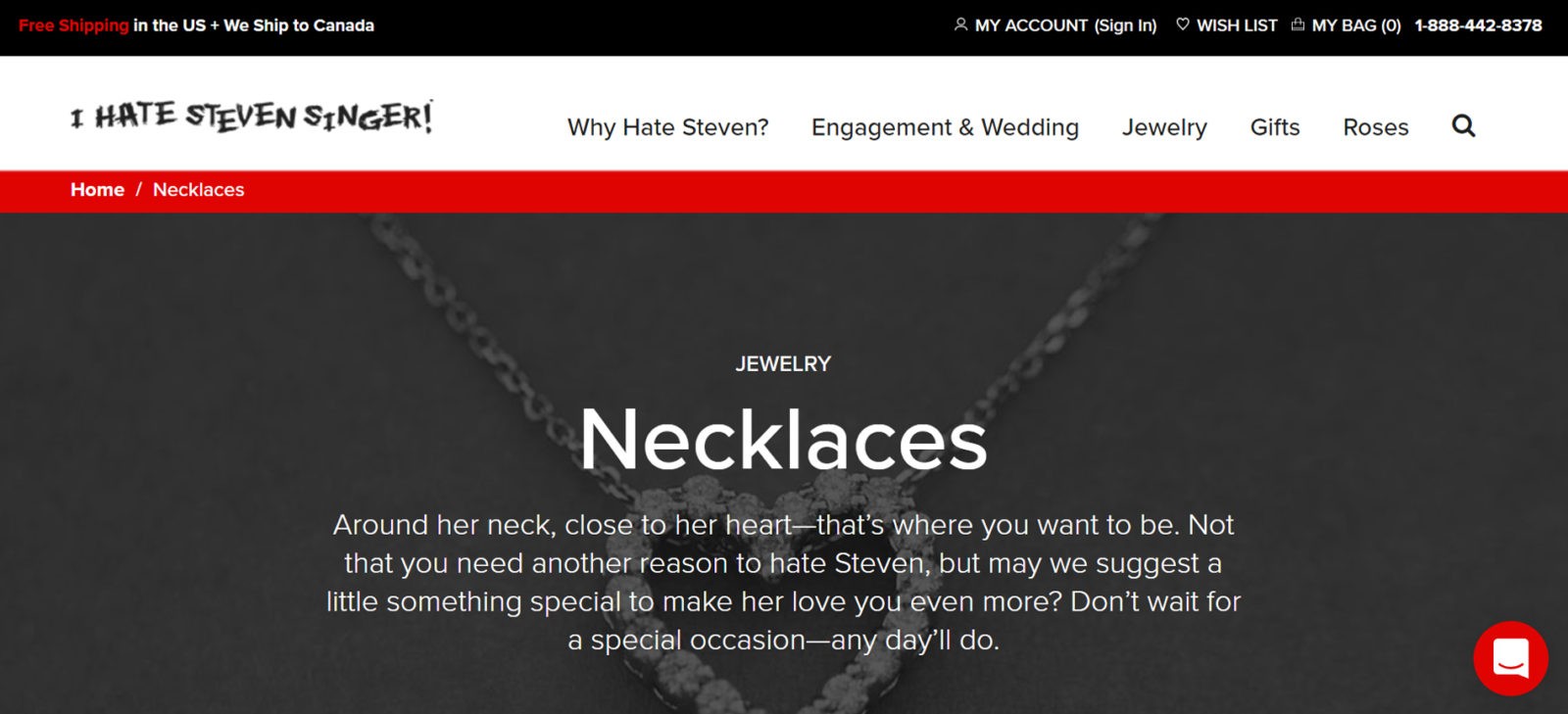This screenshot has width=1568, height=714.
Task: Click the JEWELRY category label
Action: tap(783, 363)
